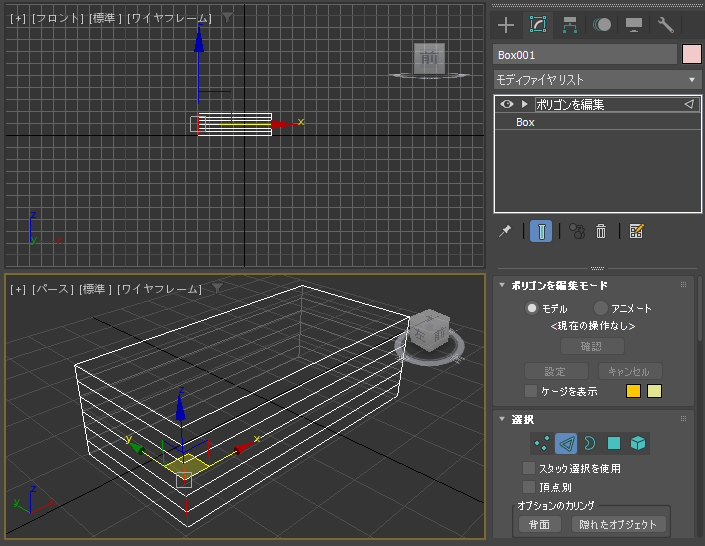The width and height of the screenshot is (705, 546).
Task: Open configure modifier sets icon
Action: pos(636,231)
